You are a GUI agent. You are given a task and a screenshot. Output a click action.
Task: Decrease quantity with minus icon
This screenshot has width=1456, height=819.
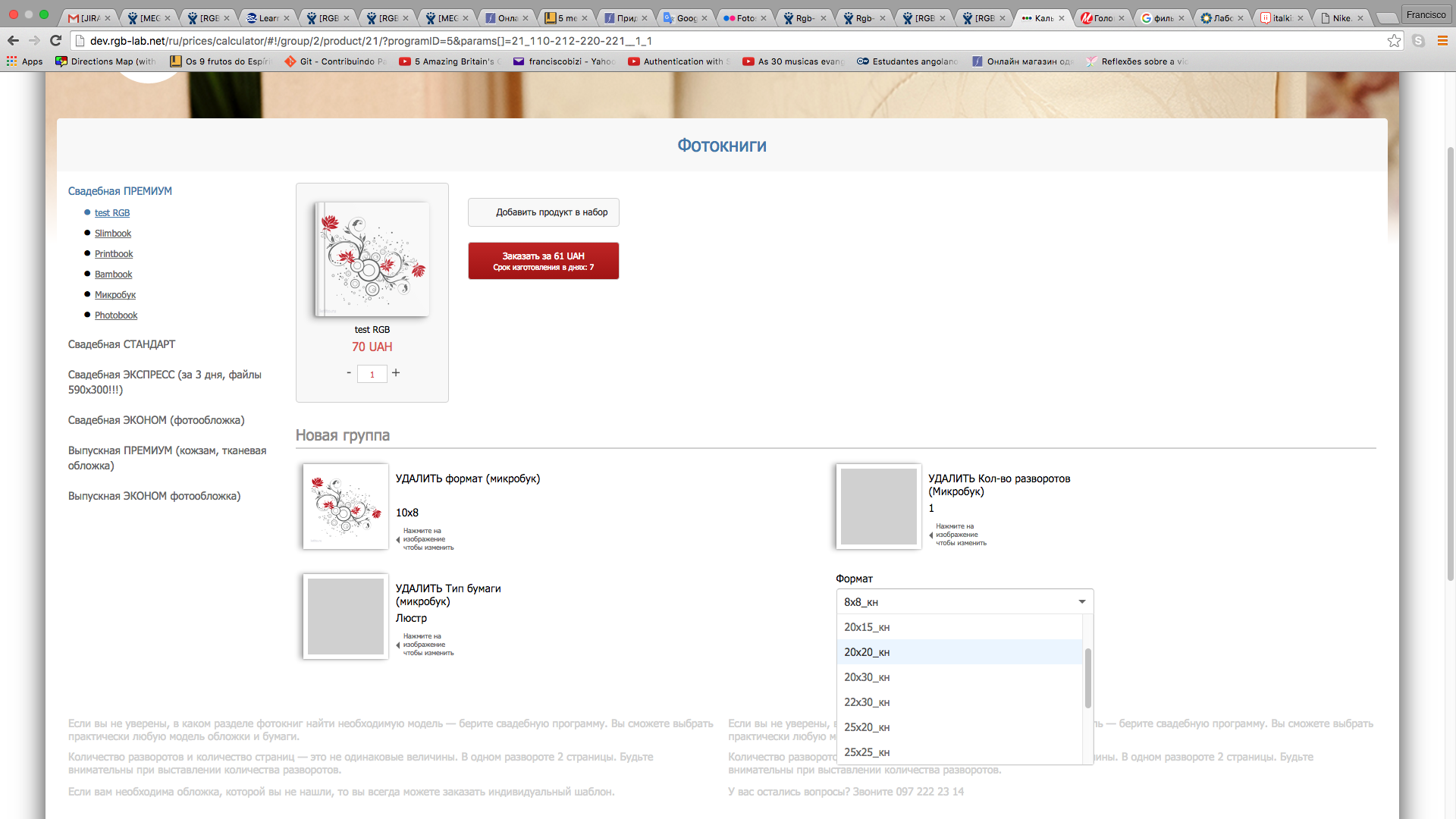click(349, 373)
